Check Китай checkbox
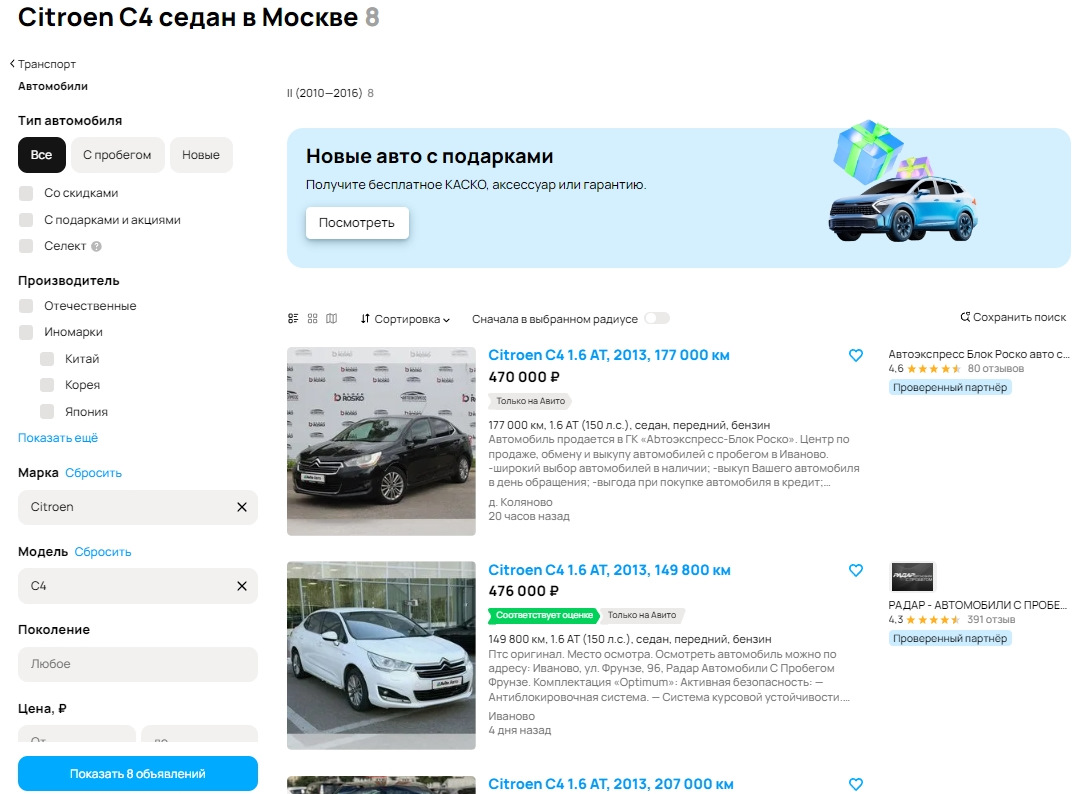Viewport: 1079px width, 794px height. click(47, 359)
